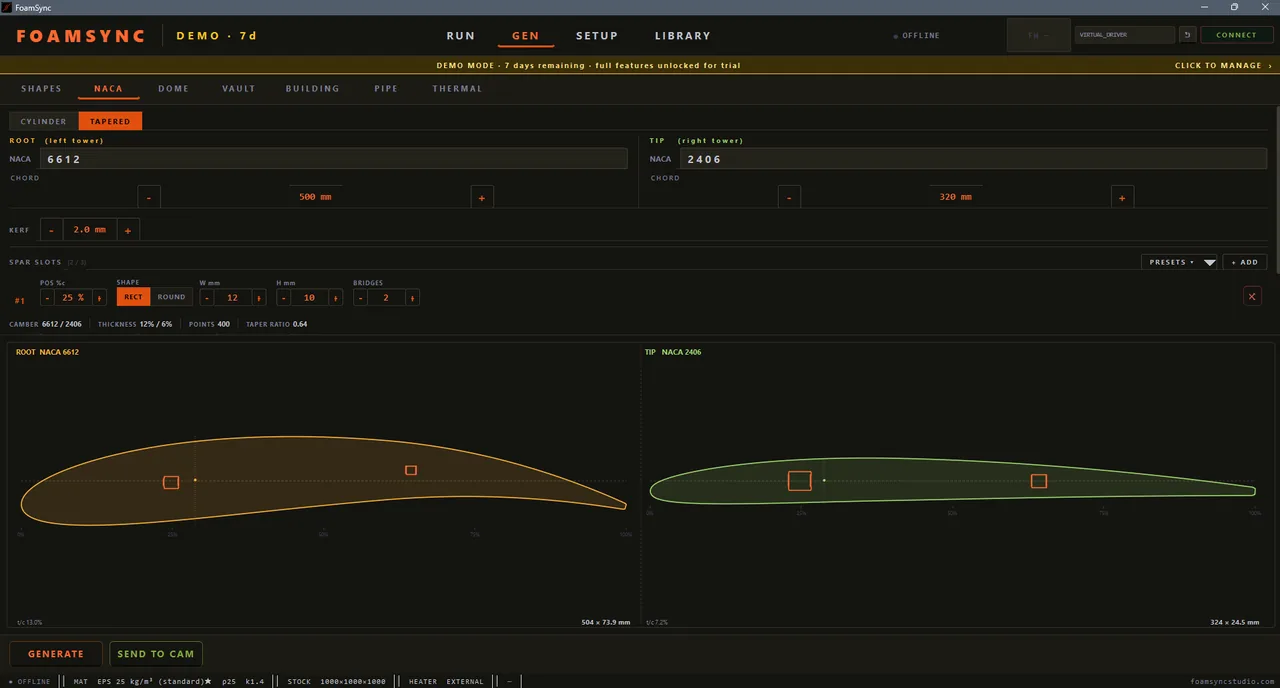The width and height of the screenshot is (1280, 688).
Task: Switch to the DOME generator tab
Action: coord(173,89)
